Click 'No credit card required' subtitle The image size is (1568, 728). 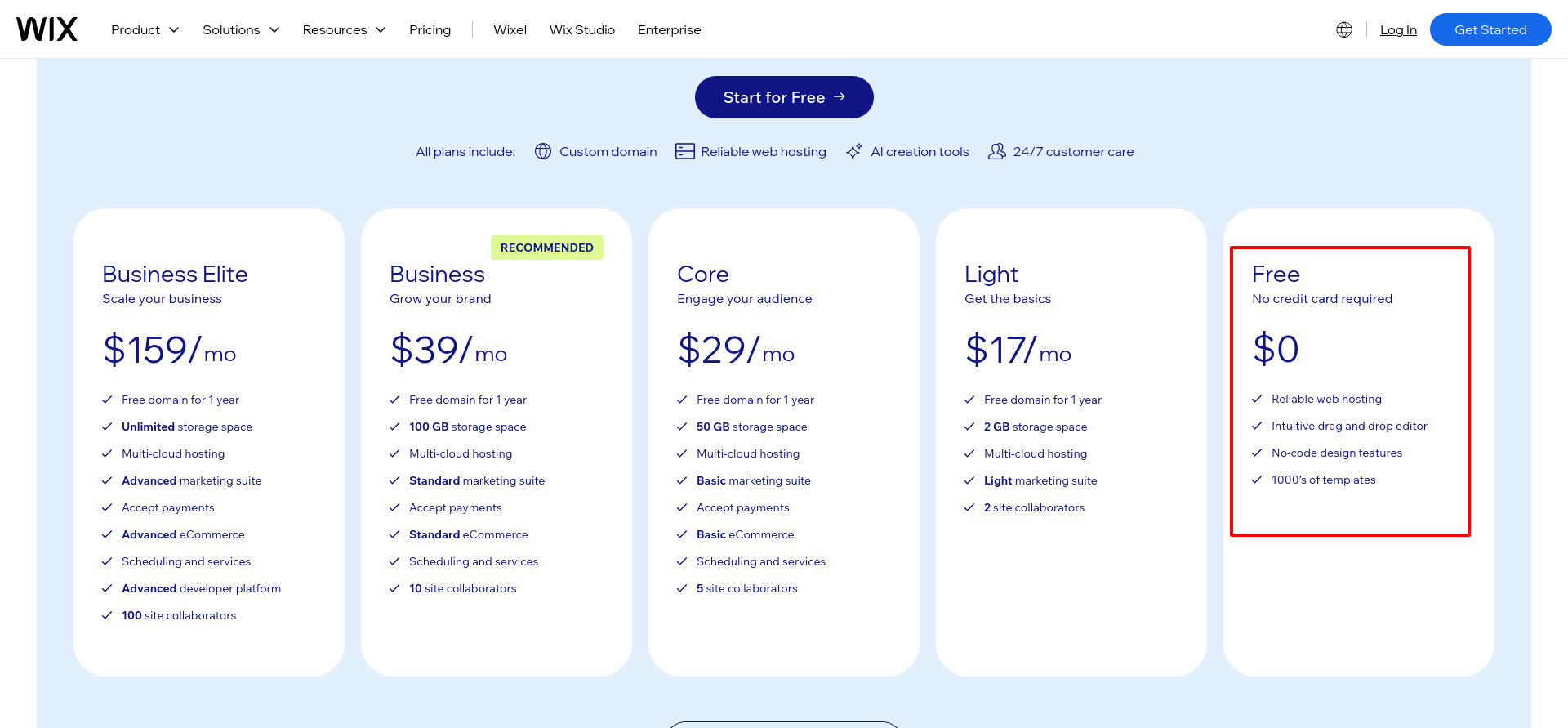tap(1322, 298)
